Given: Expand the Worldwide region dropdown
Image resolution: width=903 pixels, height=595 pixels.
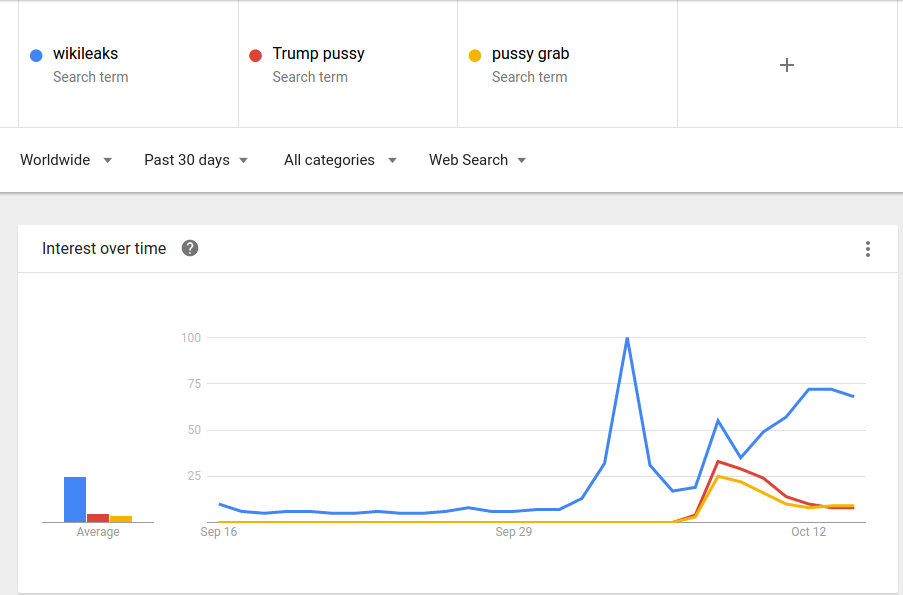Looking at the screenshot, I should 66,160.
